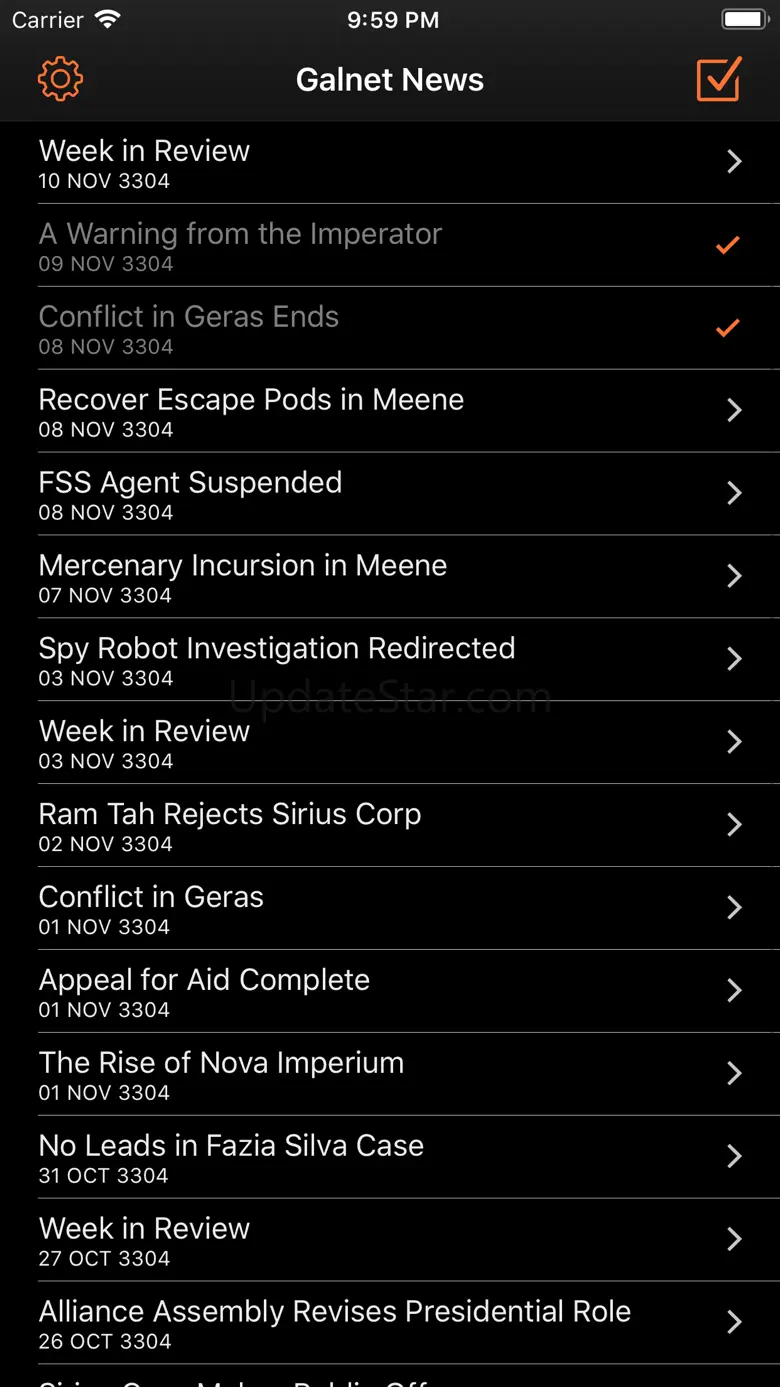
Task: Tap chevron beside Recover Escape Pods in Meene
Action: [734, 410]
